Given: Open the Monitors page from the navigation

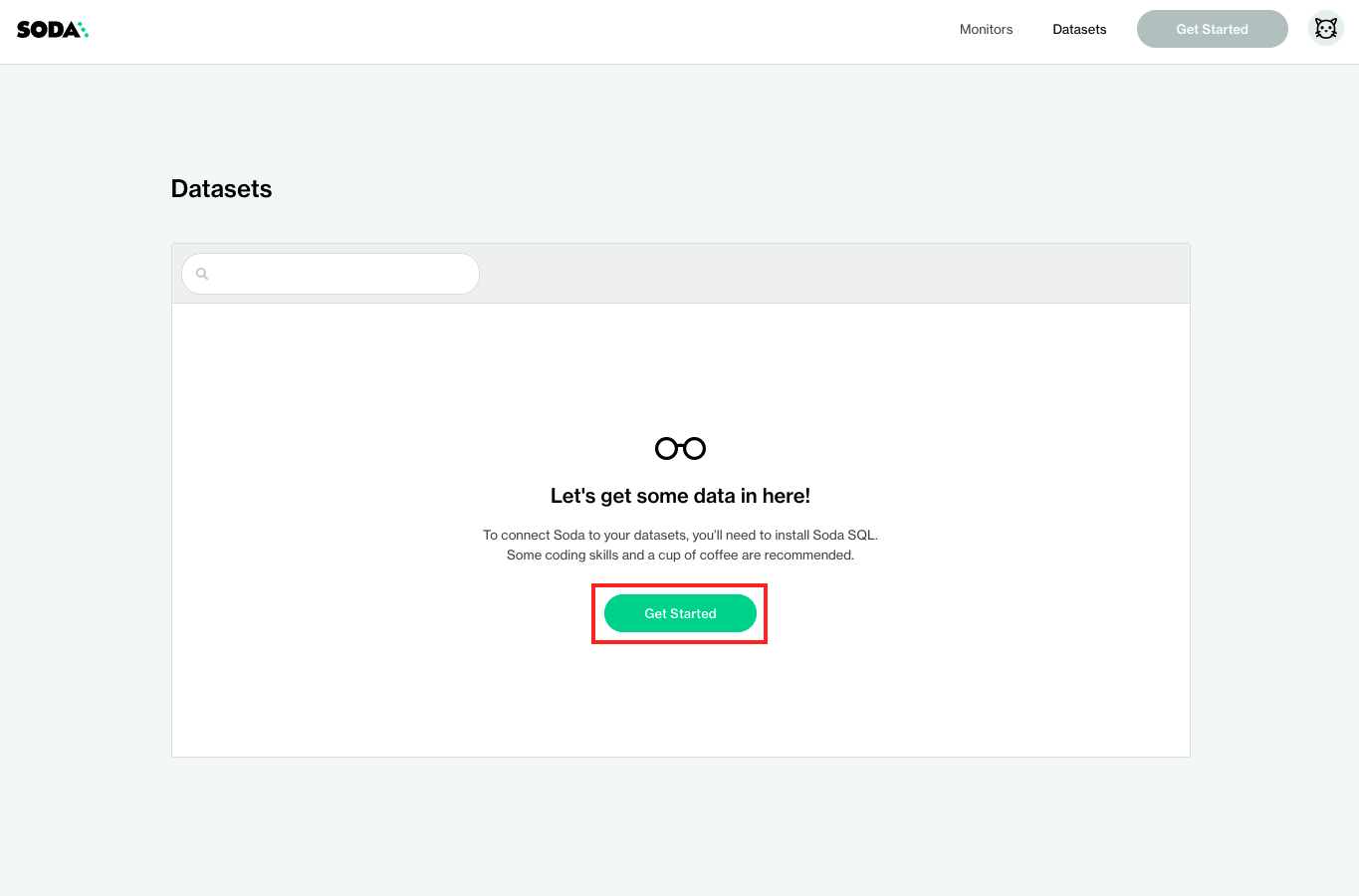Looking at the screenshot, I should click(x=986, y=30).
